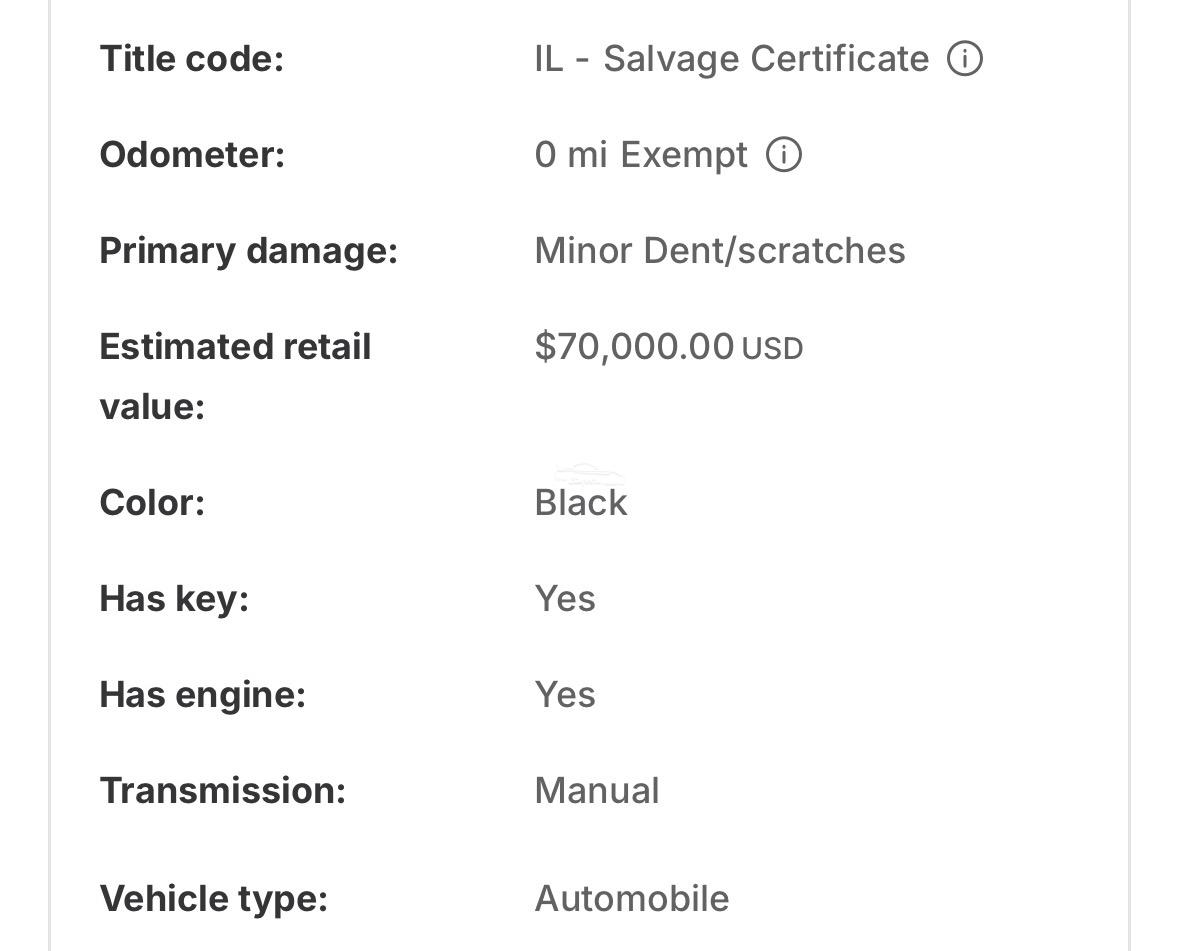Click the Has key label
Screen dimensions: 1179x951
point(174,600)
